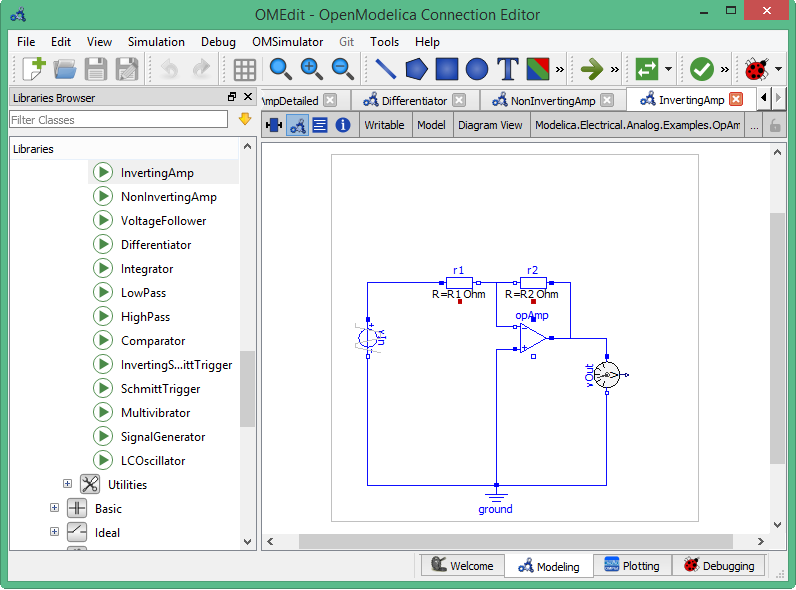
Task: Expand the Basic library node
Action: [x=55, y=508]
